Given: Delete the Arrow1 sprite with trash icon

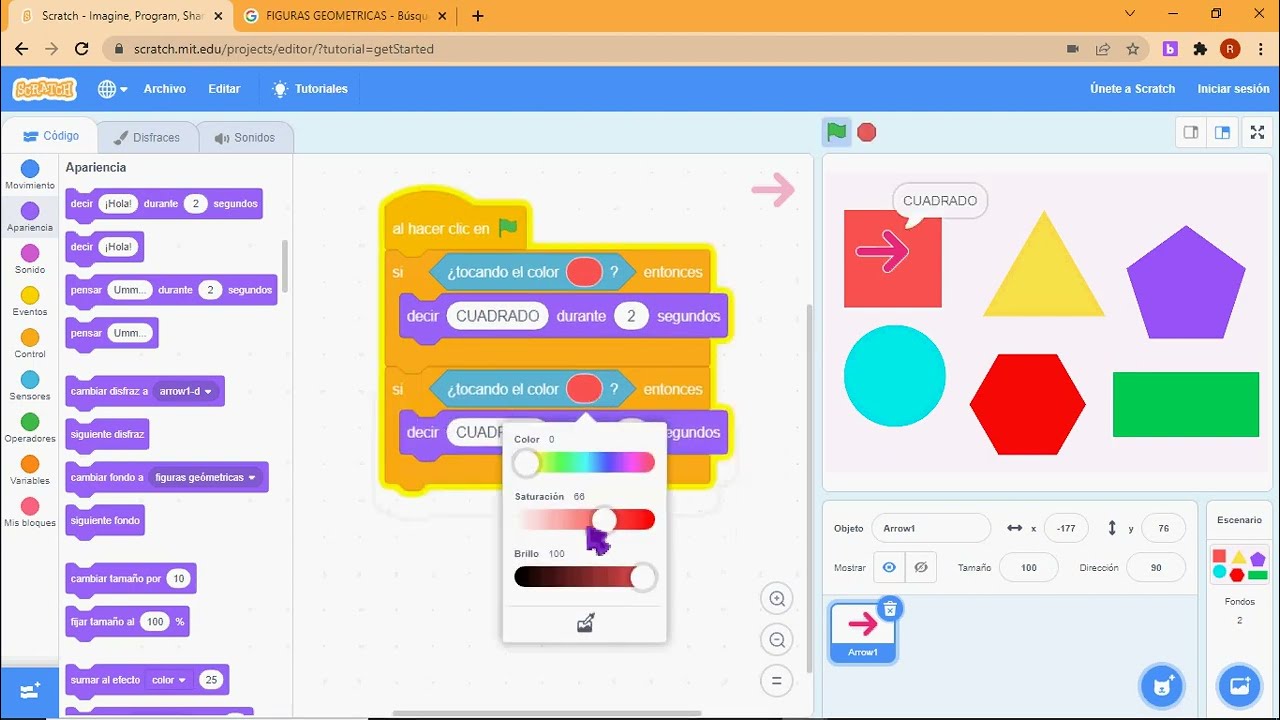Looking at the screenshot, I should [890, 608].
